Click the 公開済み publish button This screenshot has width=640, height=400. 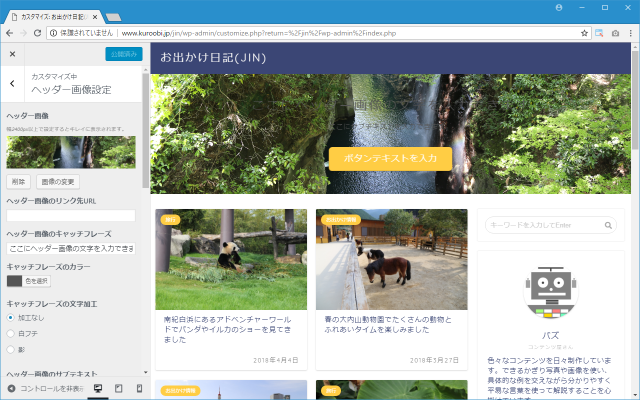(x=124, y=54)
